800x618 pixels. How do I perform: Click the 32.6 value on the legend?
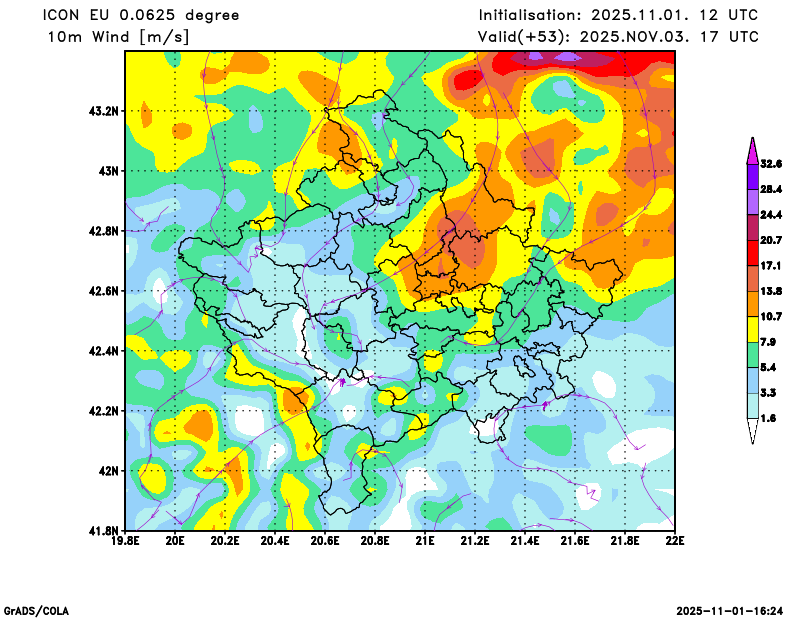(770, 163)
